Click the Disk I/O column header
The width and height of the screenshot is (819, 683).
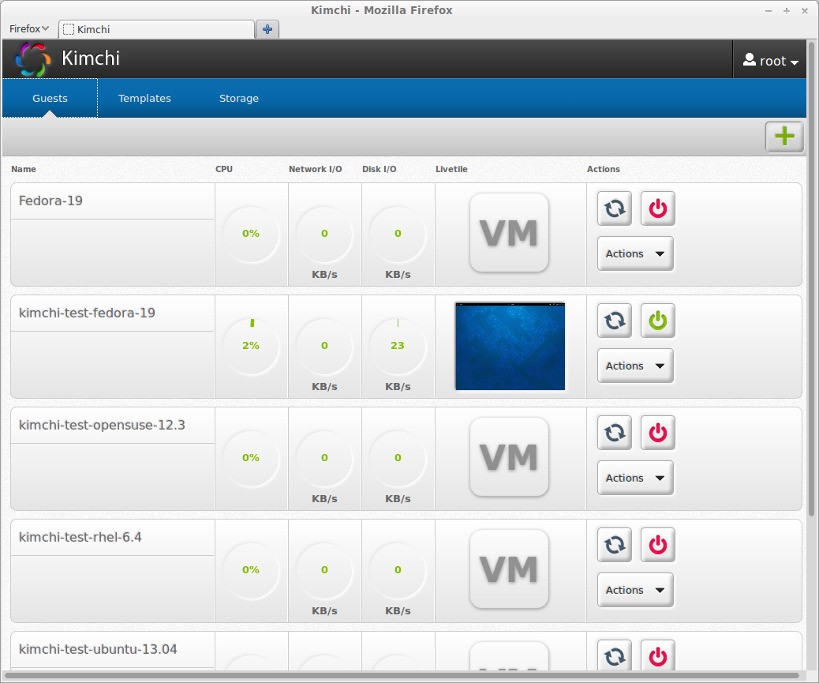pyautogui.click(x=379, y=169)
